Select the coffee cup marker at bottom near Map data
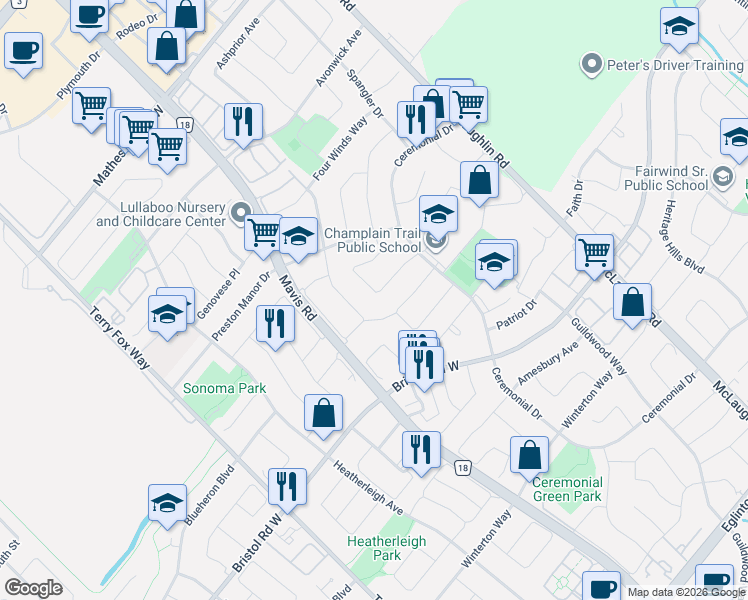Screen dimensions: 748x600 click(x=602, y=586)
